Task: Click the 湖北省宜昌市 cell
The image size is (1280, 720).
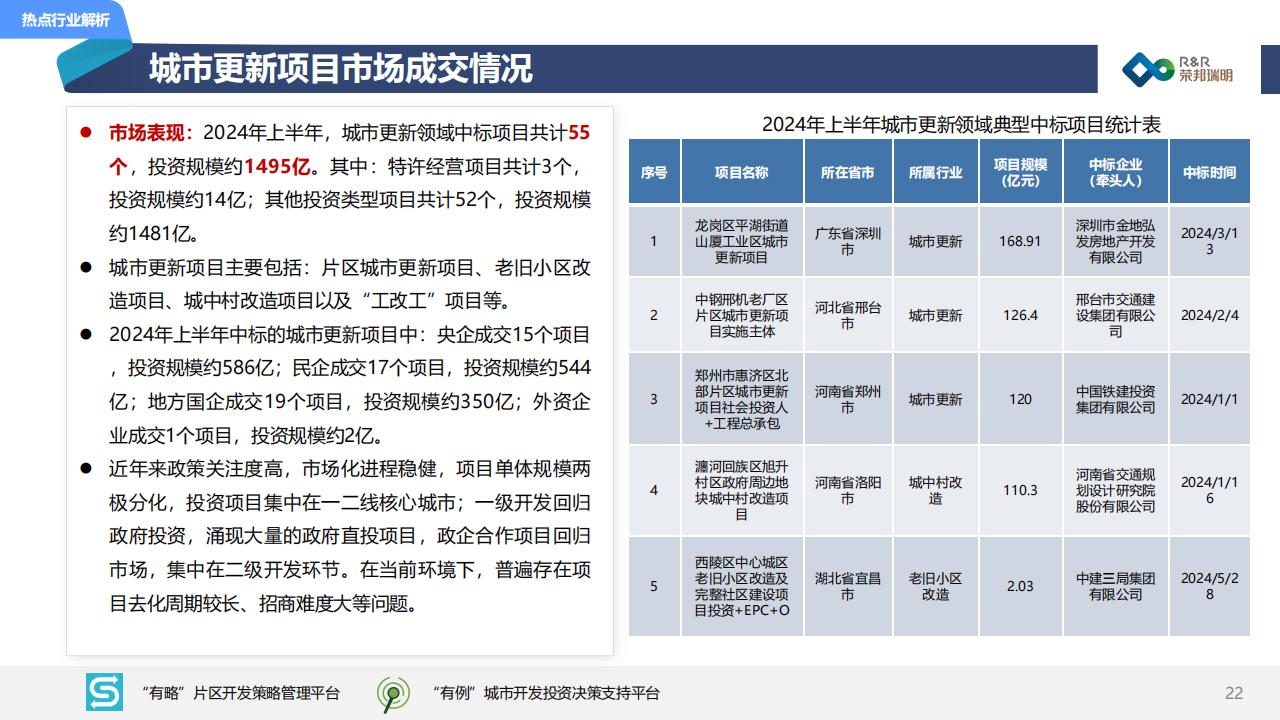Action: coord(847,586)
